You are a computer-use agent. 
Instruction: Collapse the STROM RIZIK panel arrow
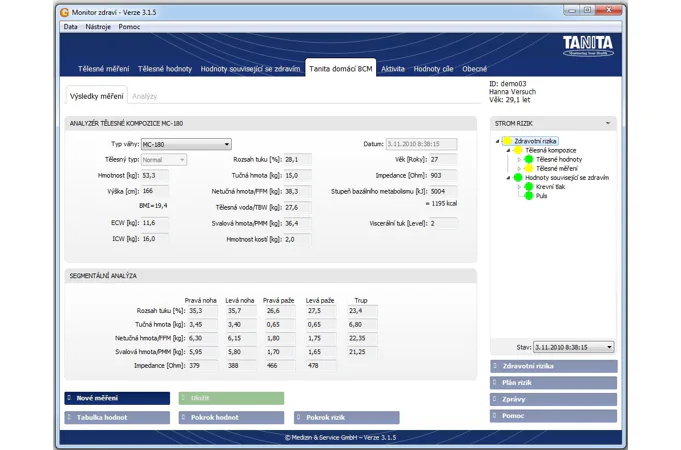pos(607,124)
